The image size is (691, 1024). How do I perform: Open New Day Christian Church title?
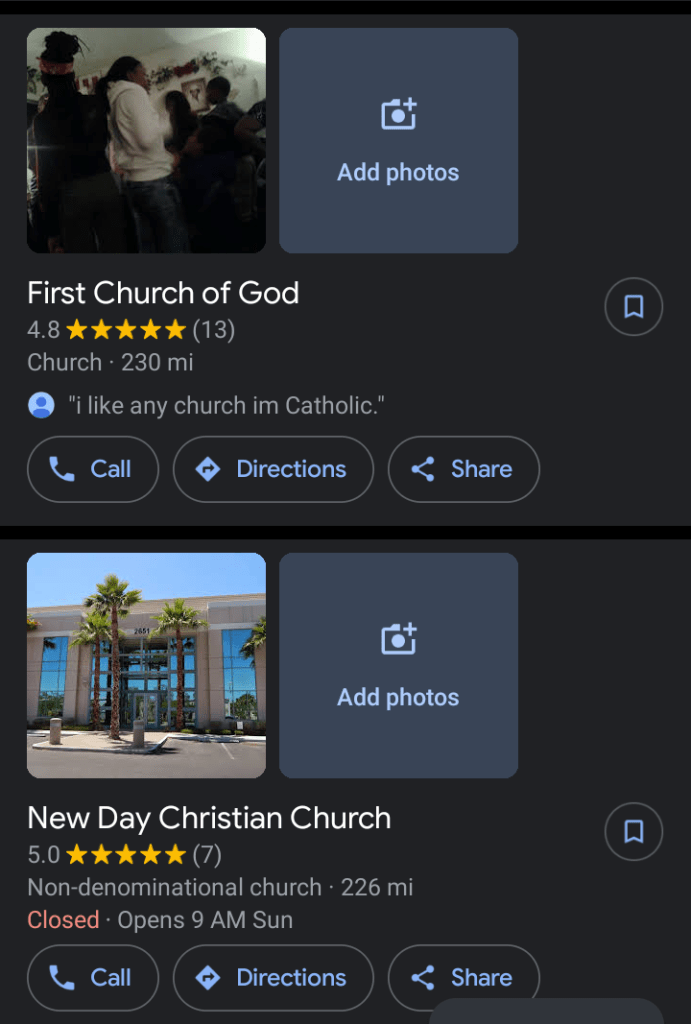pyautogui.click(x=209, y=818)
